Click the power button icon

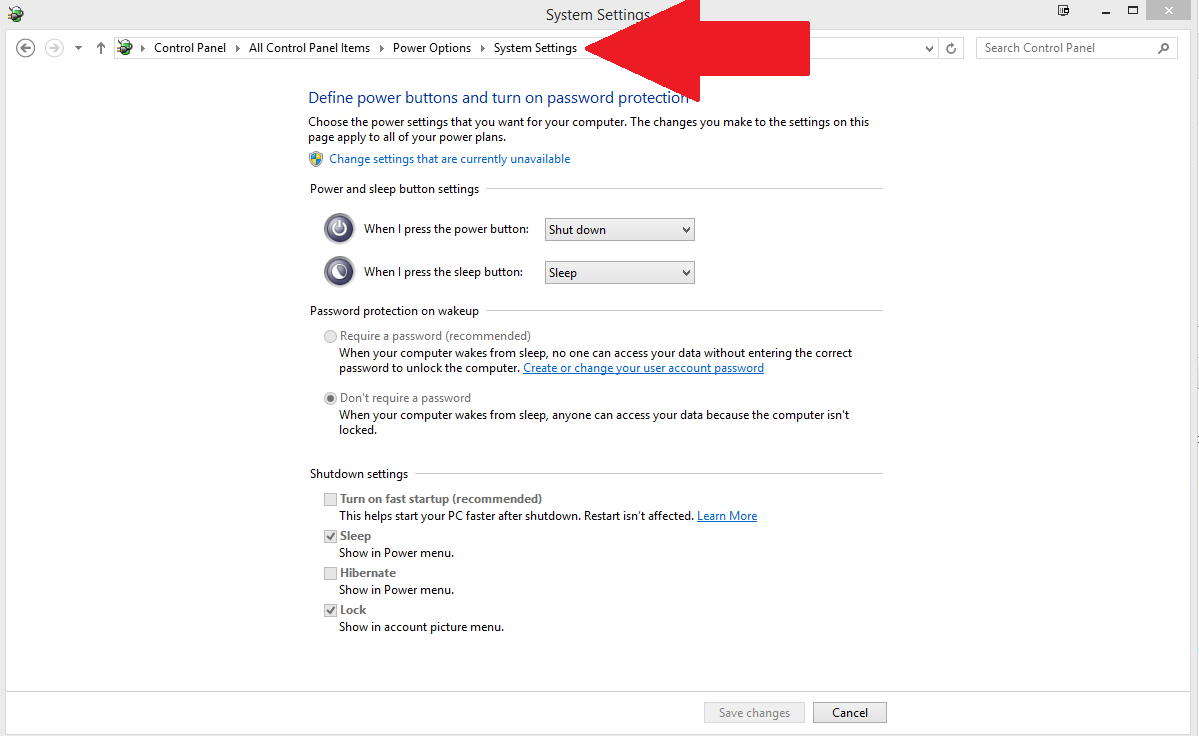(x=339, y=229)
